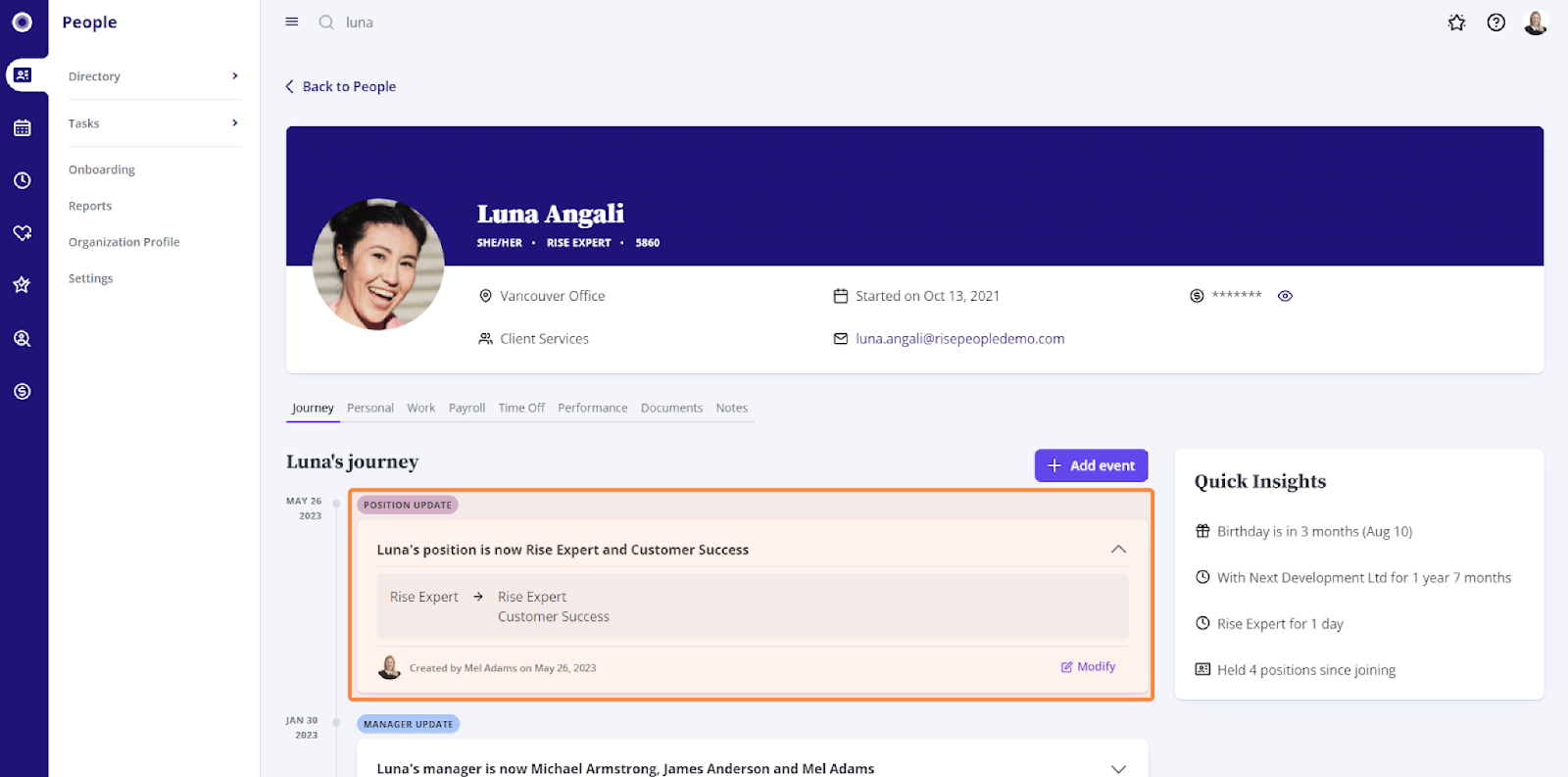Open the recruiting search-person sidebar icon
Viewport: 1568px width, 777px height.
[23, 339]
